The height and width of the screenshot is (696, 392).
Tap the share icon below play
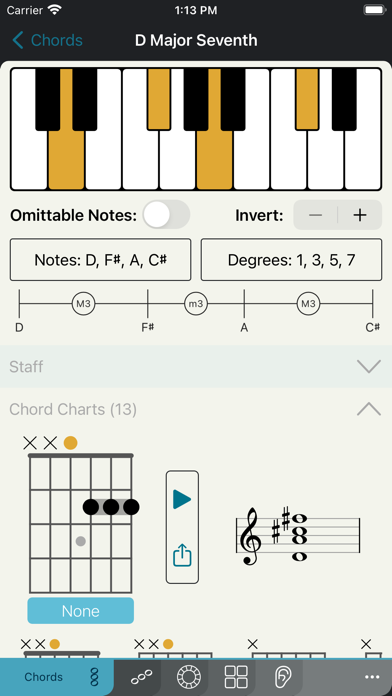click(x=182, y=556)
